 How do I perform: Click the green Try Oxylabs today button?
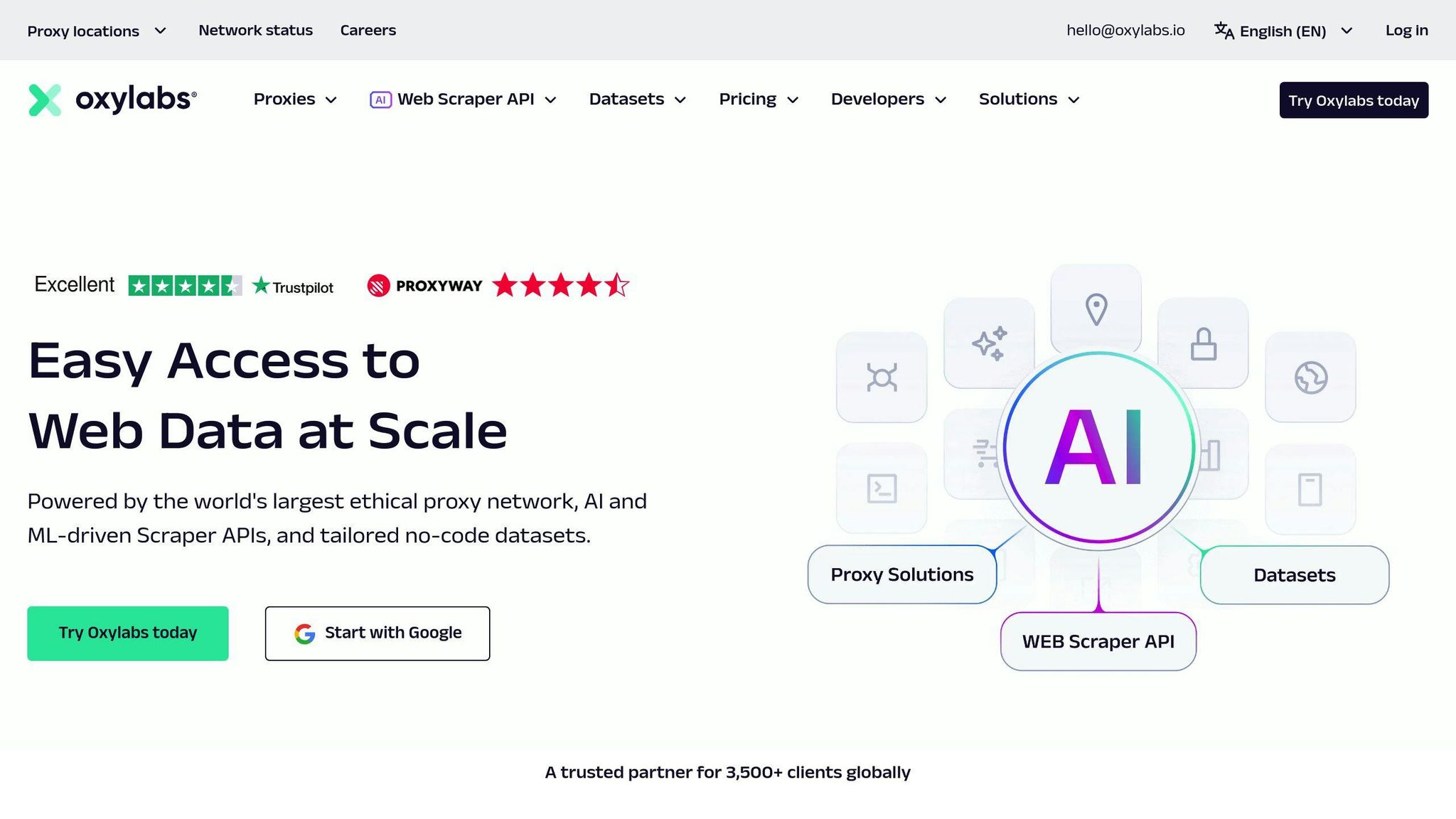(127, 632)
